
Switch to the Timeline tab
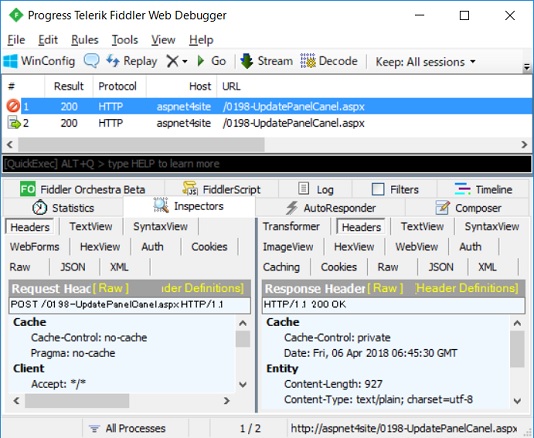coord(484,189)
